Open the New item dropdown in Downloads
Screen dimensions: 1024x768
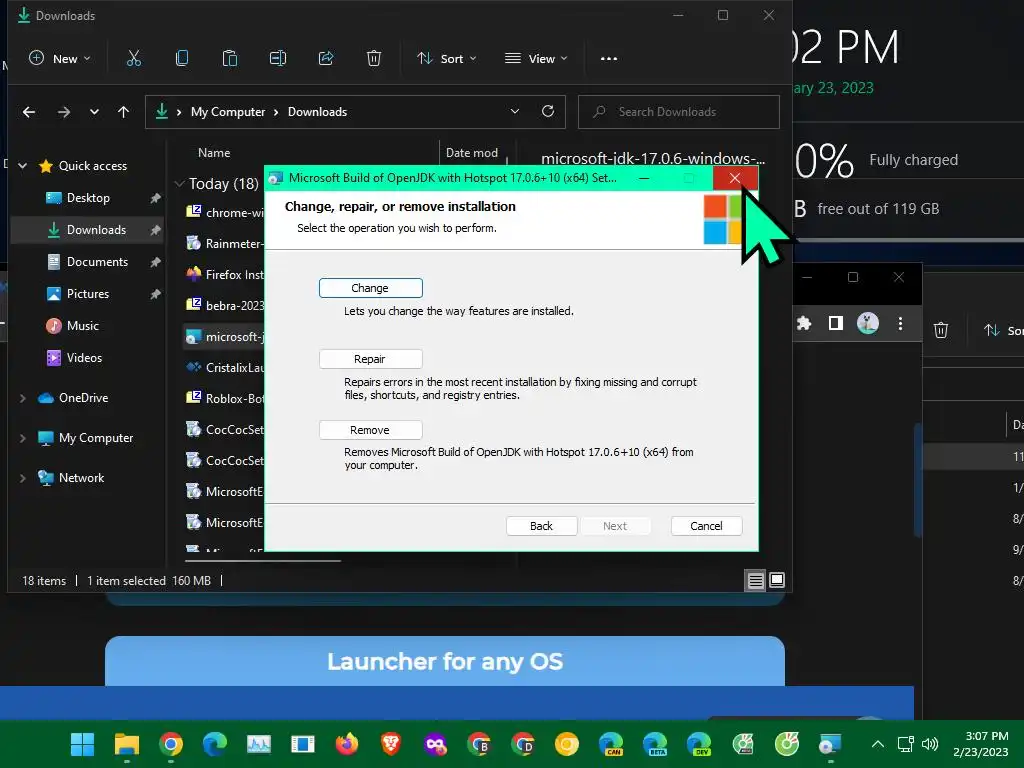[x=60, y=59]
